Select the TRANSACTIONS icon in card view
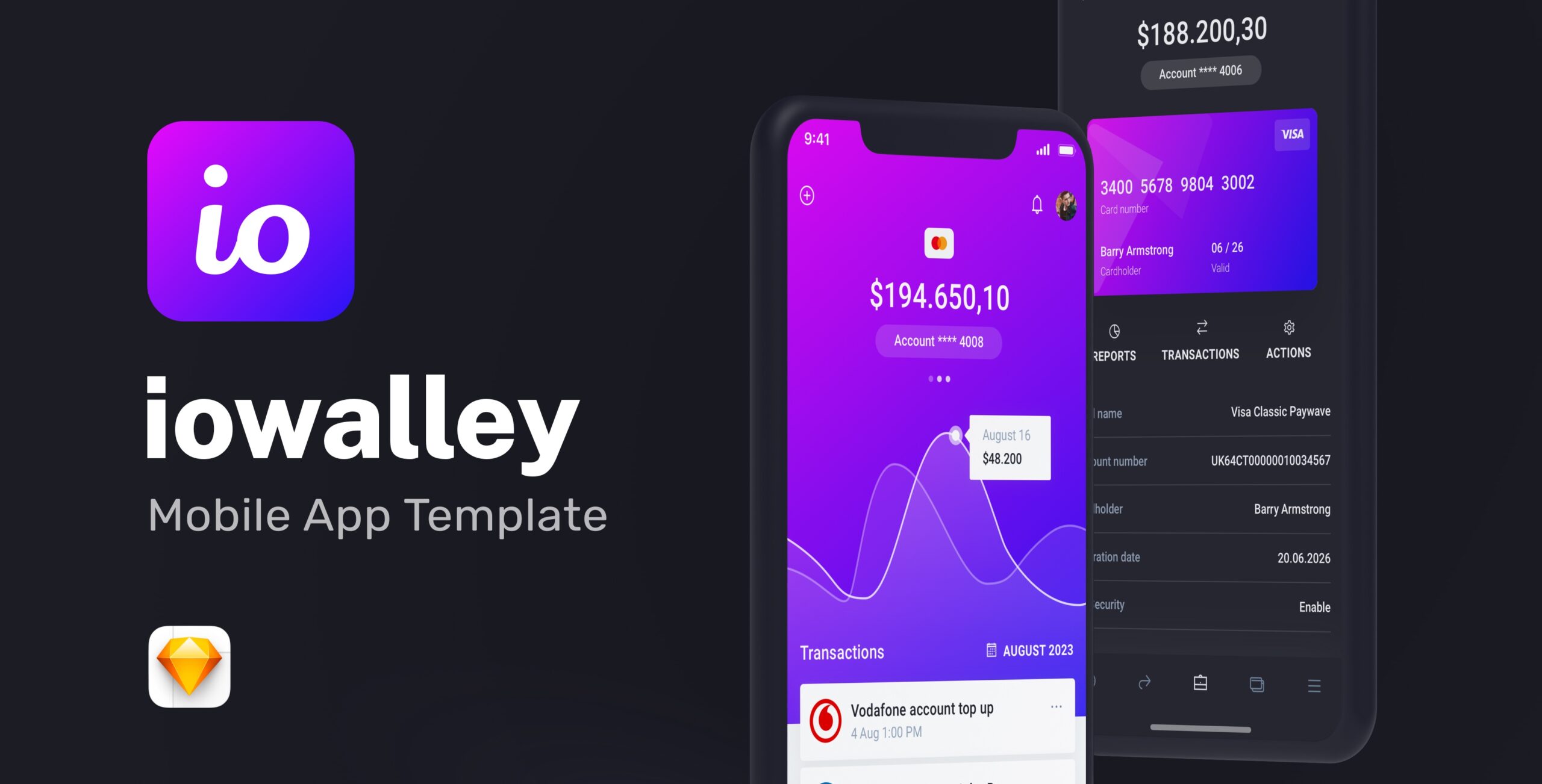 1202,327
